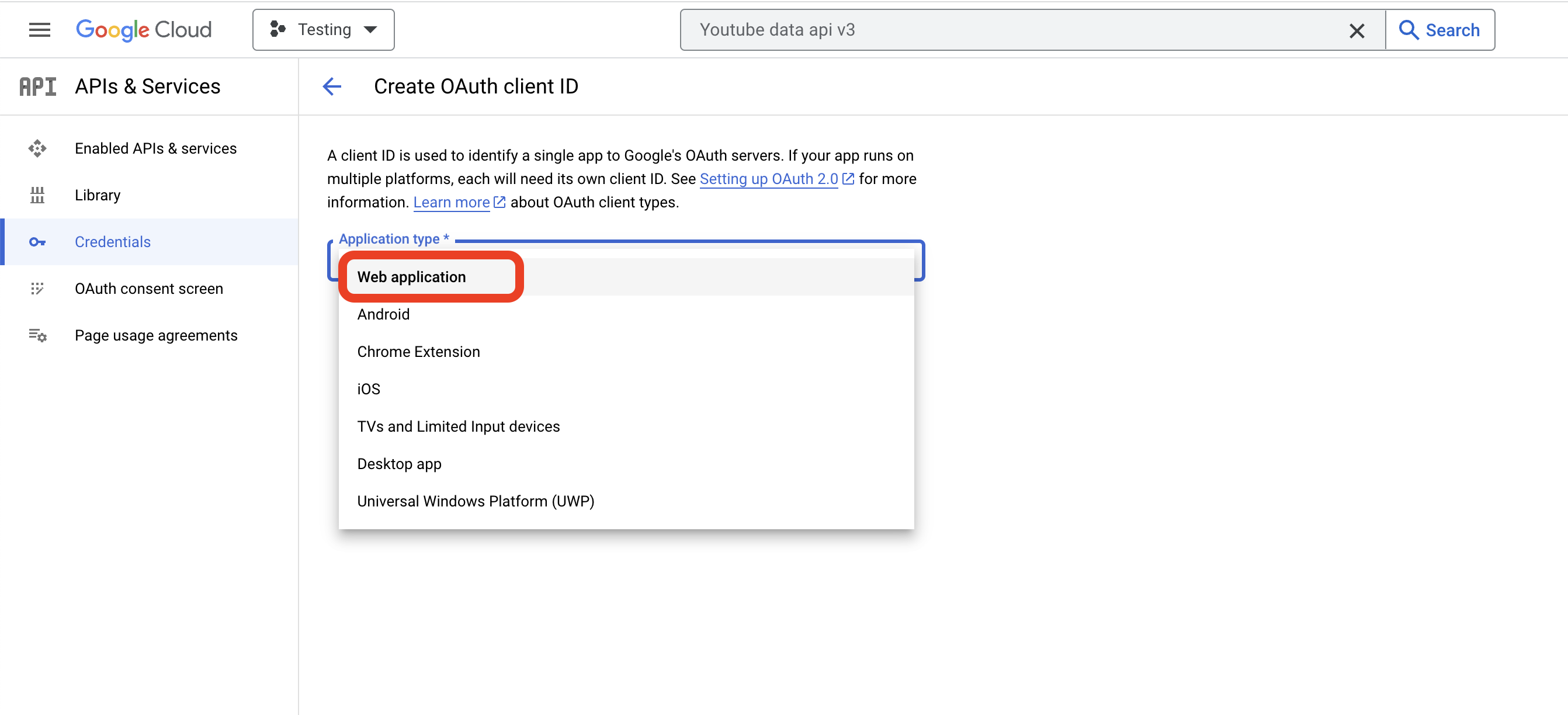The width and height of the screenshot is (1568, 715).
Task: Click the back arrow next to Create OAuth client ID
Action: (332, 86)
